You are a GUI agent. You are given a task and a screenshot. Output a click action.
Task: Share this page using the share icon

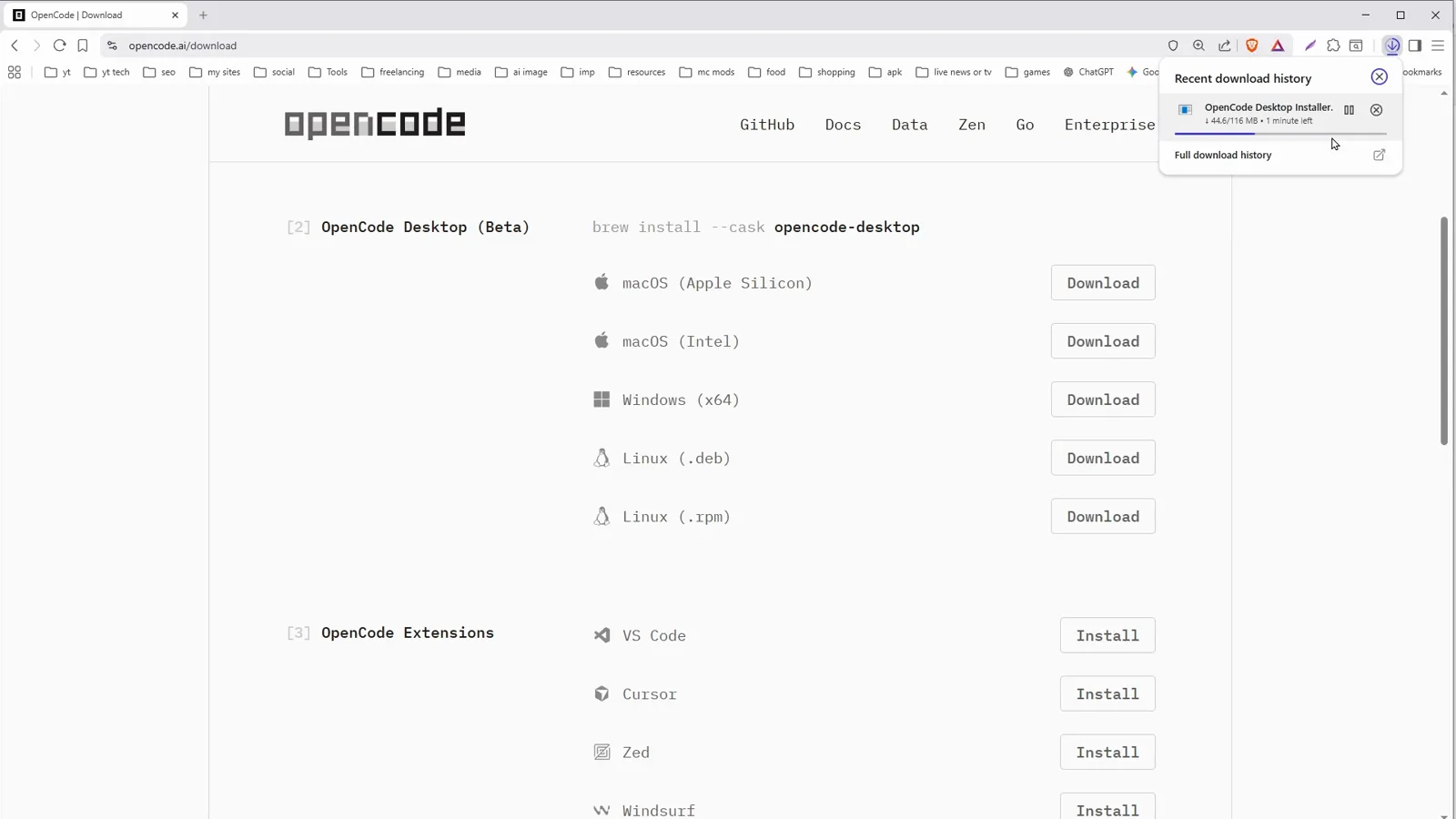pyautogui.click(x=1225, y=45)
